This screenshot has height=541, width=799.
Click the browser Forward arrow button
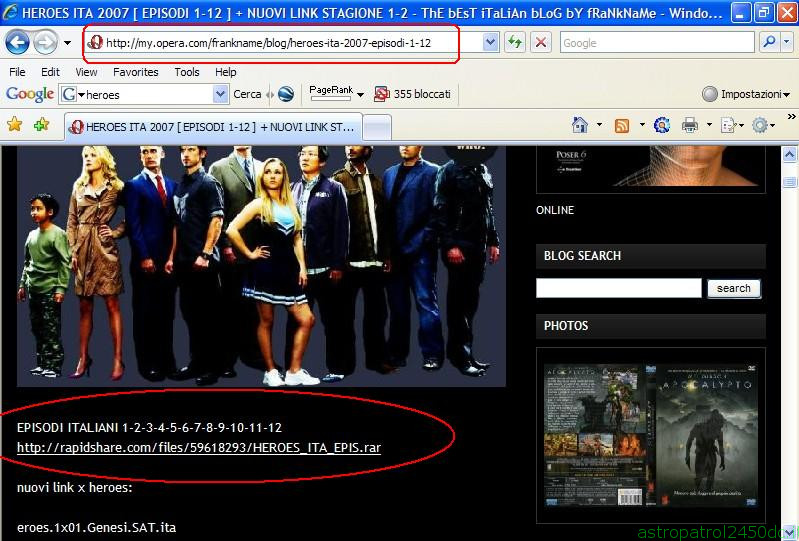(45, 43)
